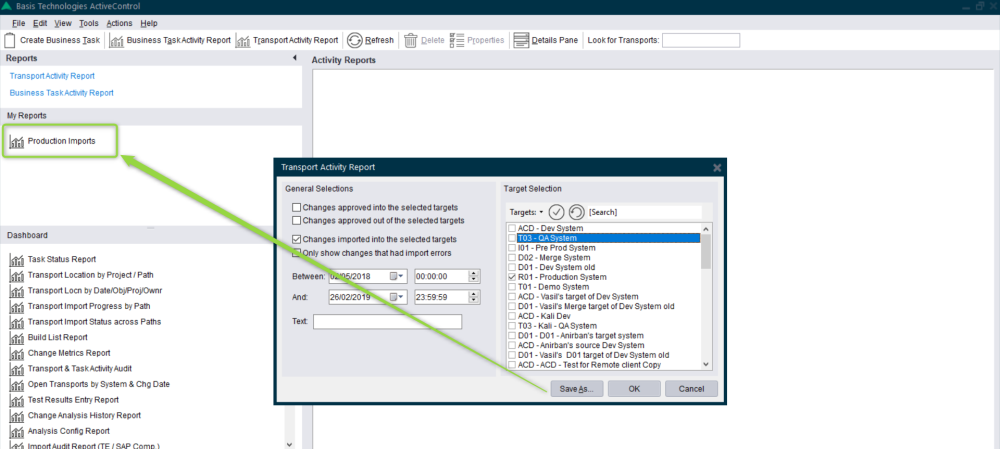Toggle the Details Pane icon
Viewport: 1000px width, 449px height.
click(522, 40)
